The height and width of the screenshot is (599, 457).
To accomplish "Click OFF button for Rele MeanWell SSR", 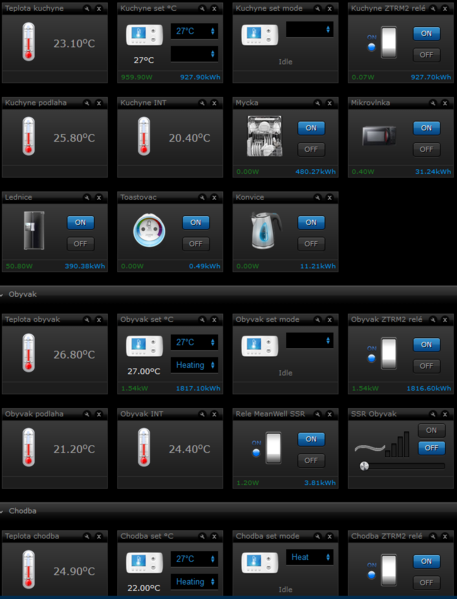I will pos(311,461).
